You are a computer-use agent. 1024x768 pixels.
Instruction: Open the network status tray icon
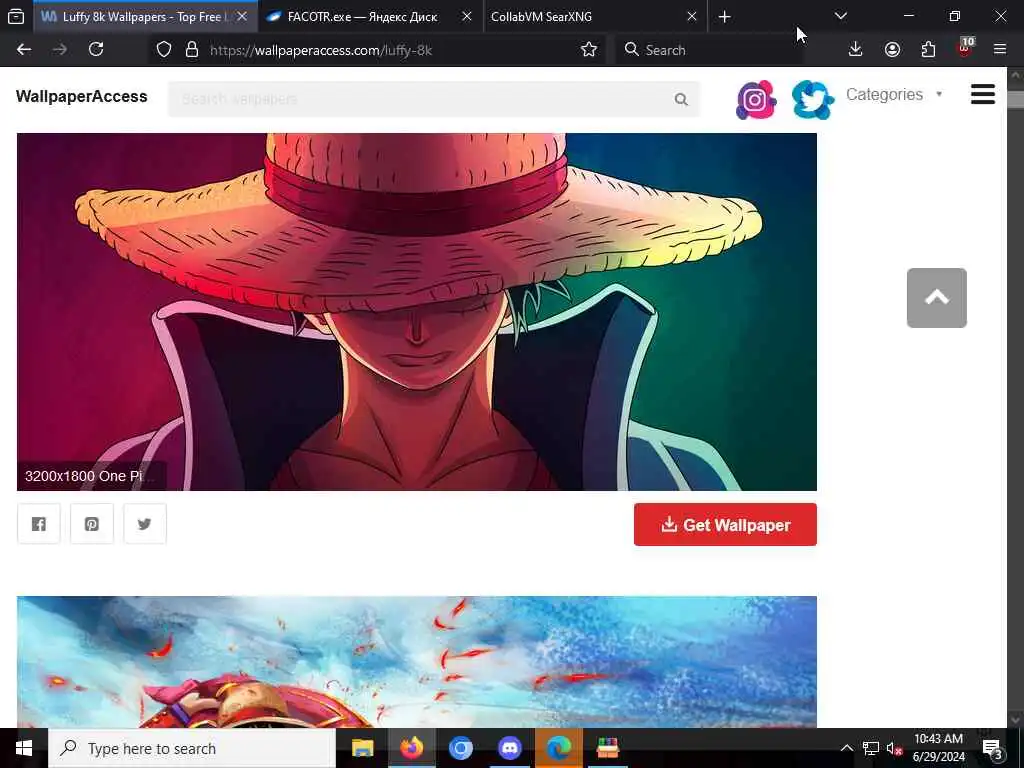pos(870,748)
